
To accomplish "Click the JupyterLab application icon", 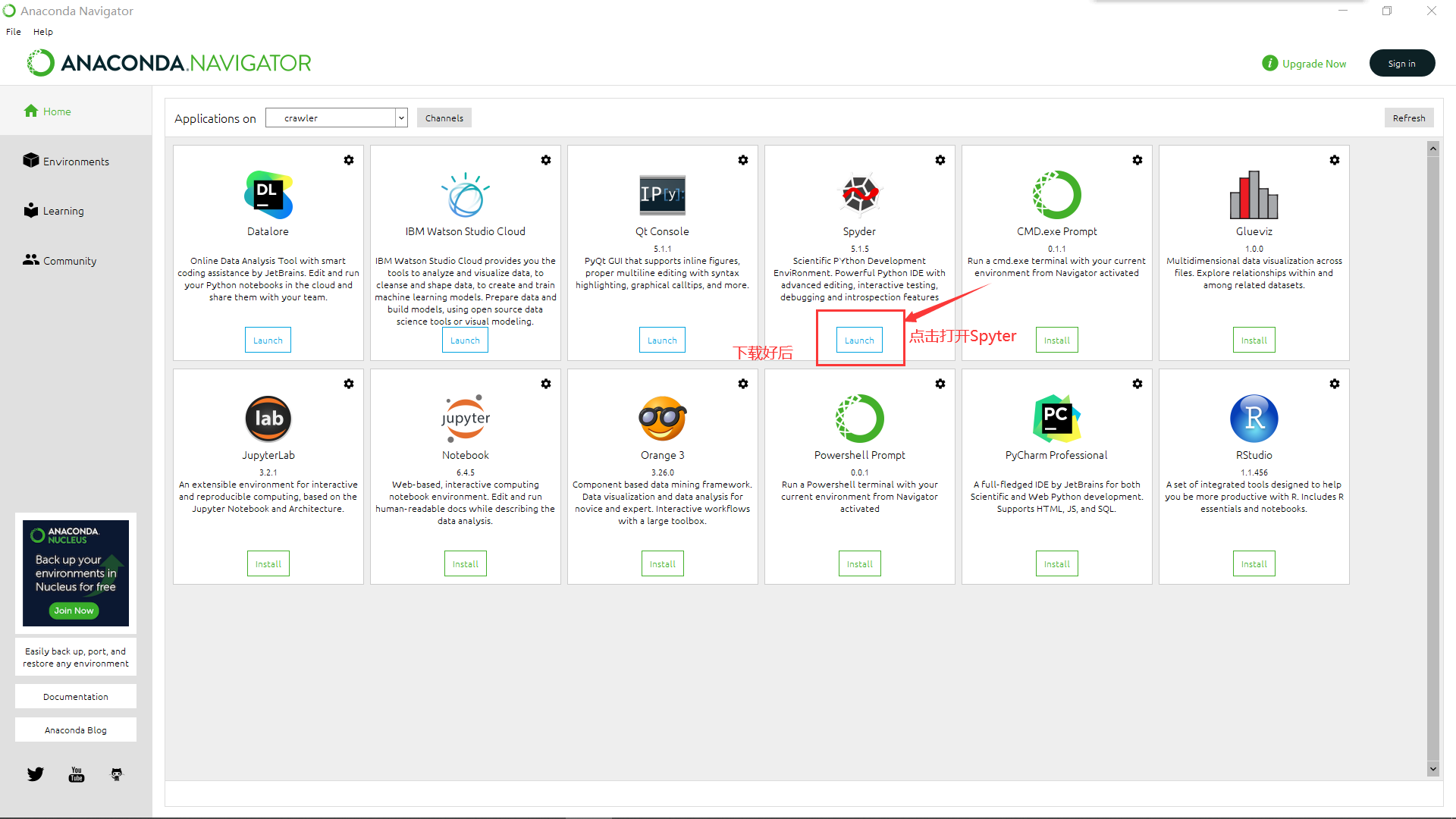I will tap(268, 419).
